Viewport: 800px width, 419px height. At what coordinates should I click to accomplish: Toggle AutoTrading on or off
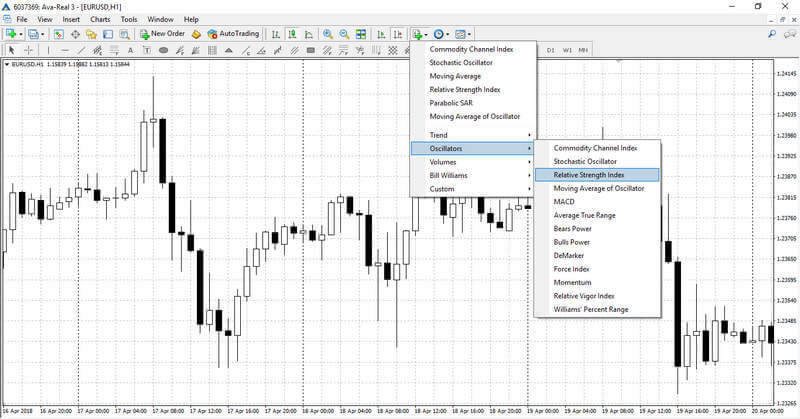coord(233,34)
